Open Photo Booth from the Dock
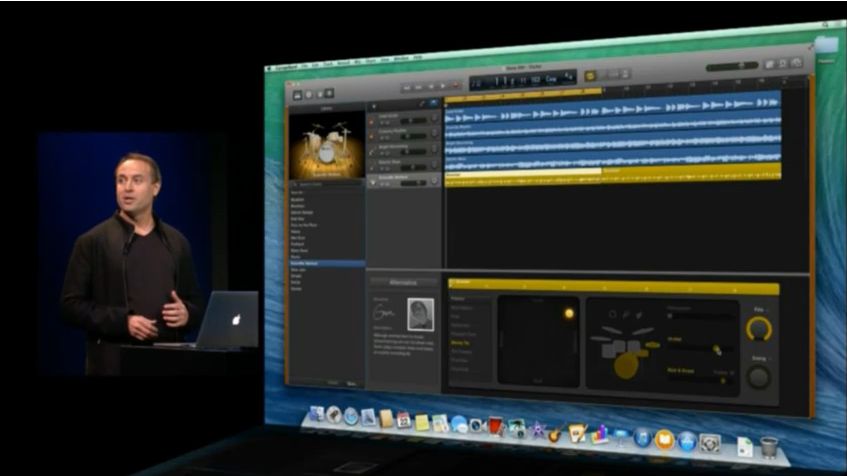This screenshot has height=476, width=847. pos(496,426)
